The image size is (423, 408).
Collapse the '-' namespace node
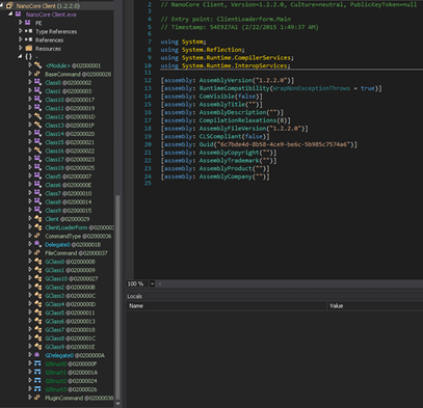coord(20,57)
